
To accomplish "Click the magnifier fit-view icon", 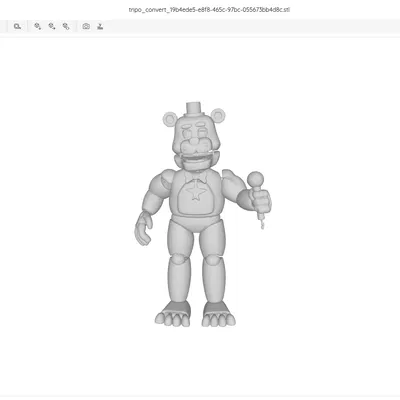I will [x=17, y=26].
